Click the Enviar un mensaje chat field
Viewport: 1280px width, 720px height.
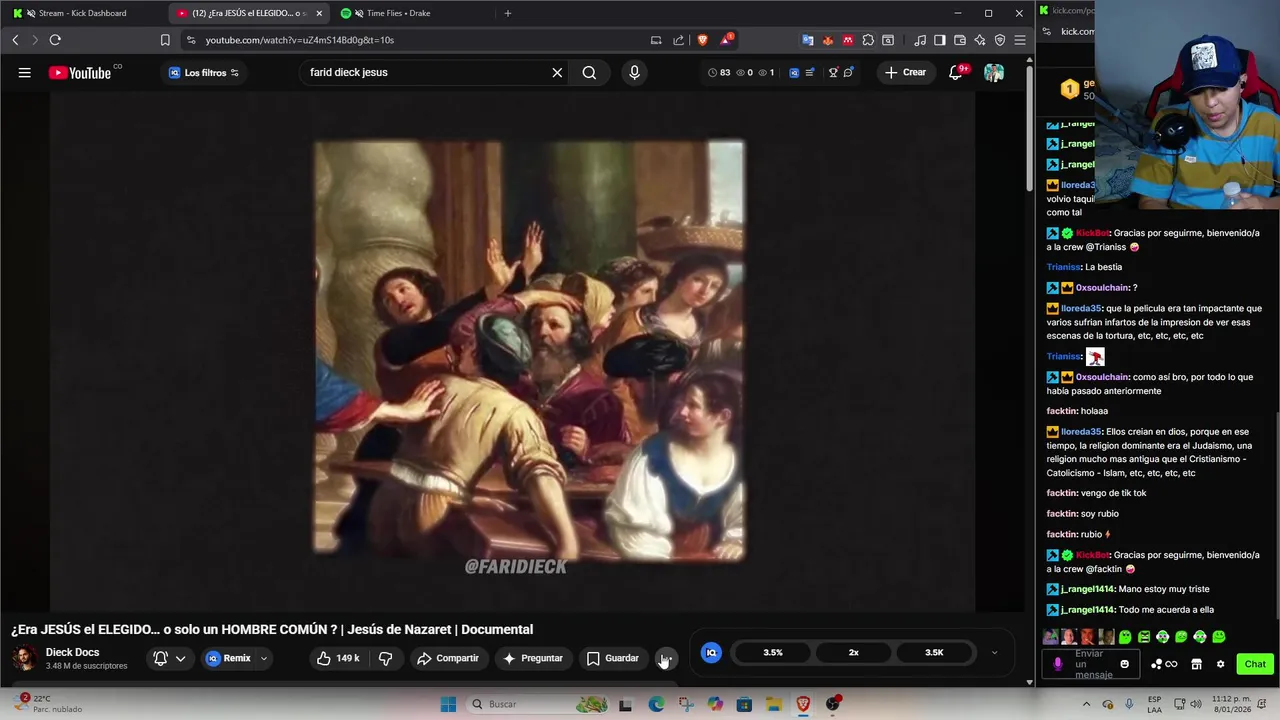1090,664
